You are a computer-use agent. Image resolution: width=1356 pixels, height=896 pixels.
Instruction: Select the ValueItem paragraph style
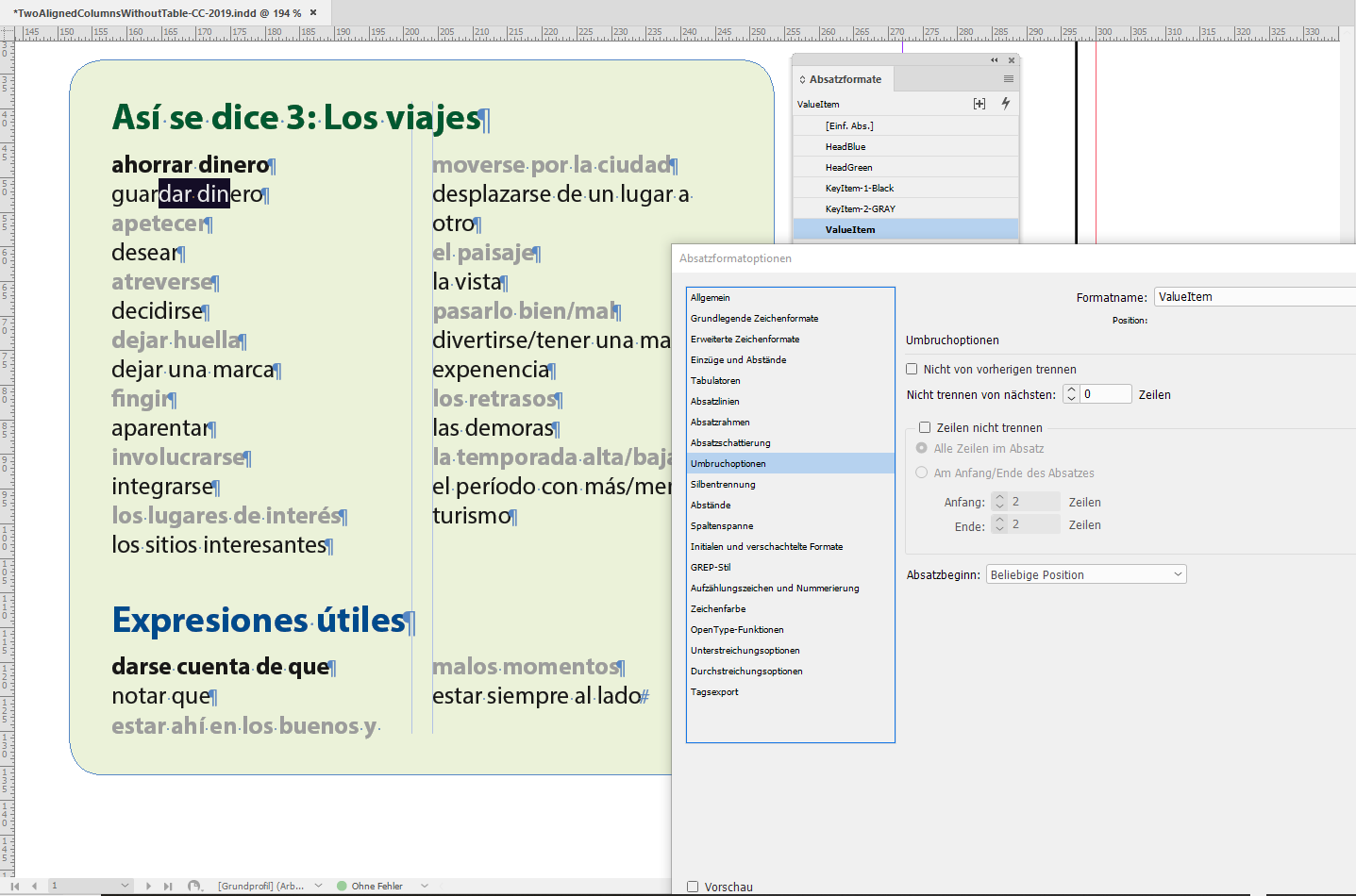[906, 229]
